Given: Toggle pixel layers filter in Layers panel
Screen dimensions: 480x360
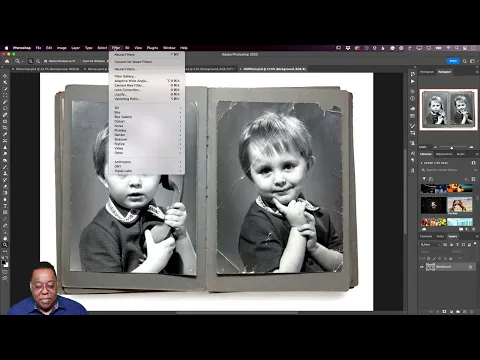Looking at the screenshot, I should coord(445,245).
